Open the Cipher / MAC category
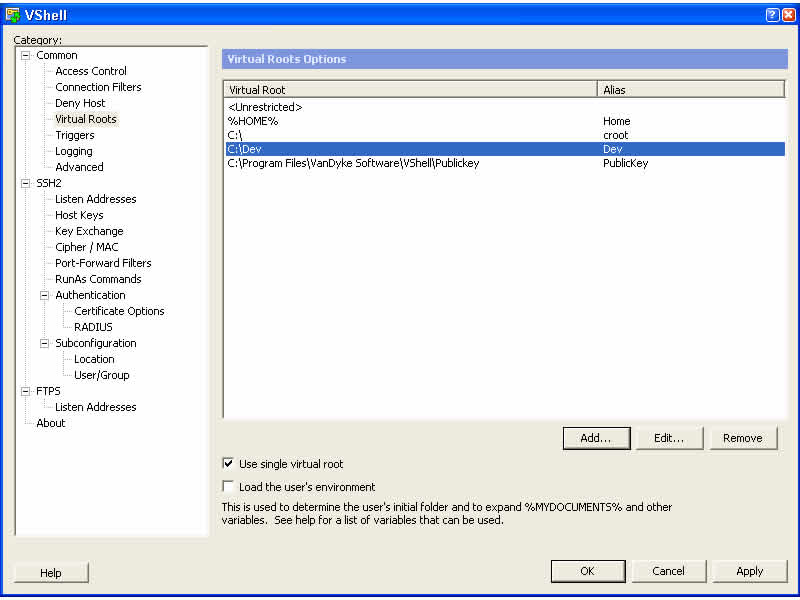This screenshot has height=600, width=800. [x=87, y=247]
